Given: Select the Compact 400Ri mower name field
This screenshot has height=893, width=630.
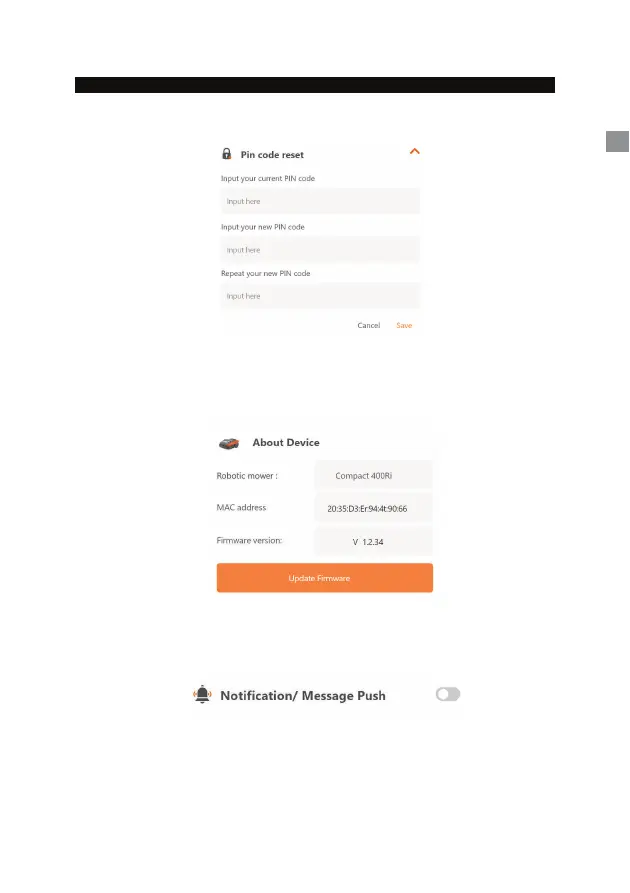Looking at the screenshot, I should 373,476.
